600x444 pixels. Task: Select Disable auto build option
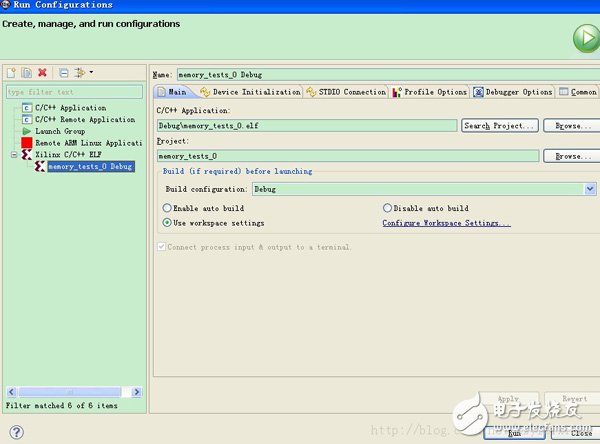(386, 207)
